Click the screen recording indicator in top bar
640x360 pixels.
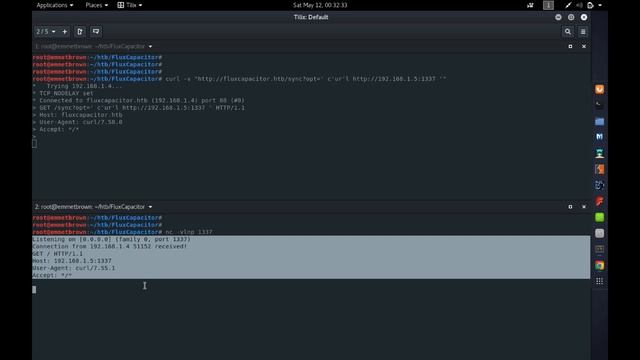click(x=530, y=5)
